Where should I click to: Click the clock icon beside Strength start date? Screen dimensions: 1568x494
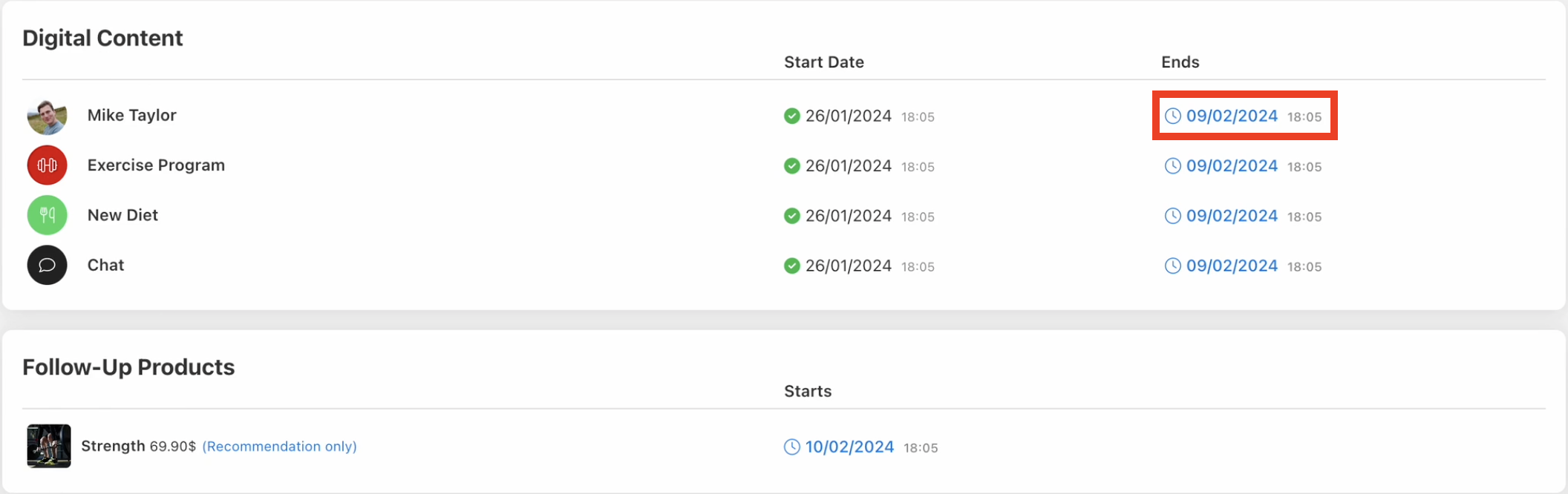coord(792,447)
